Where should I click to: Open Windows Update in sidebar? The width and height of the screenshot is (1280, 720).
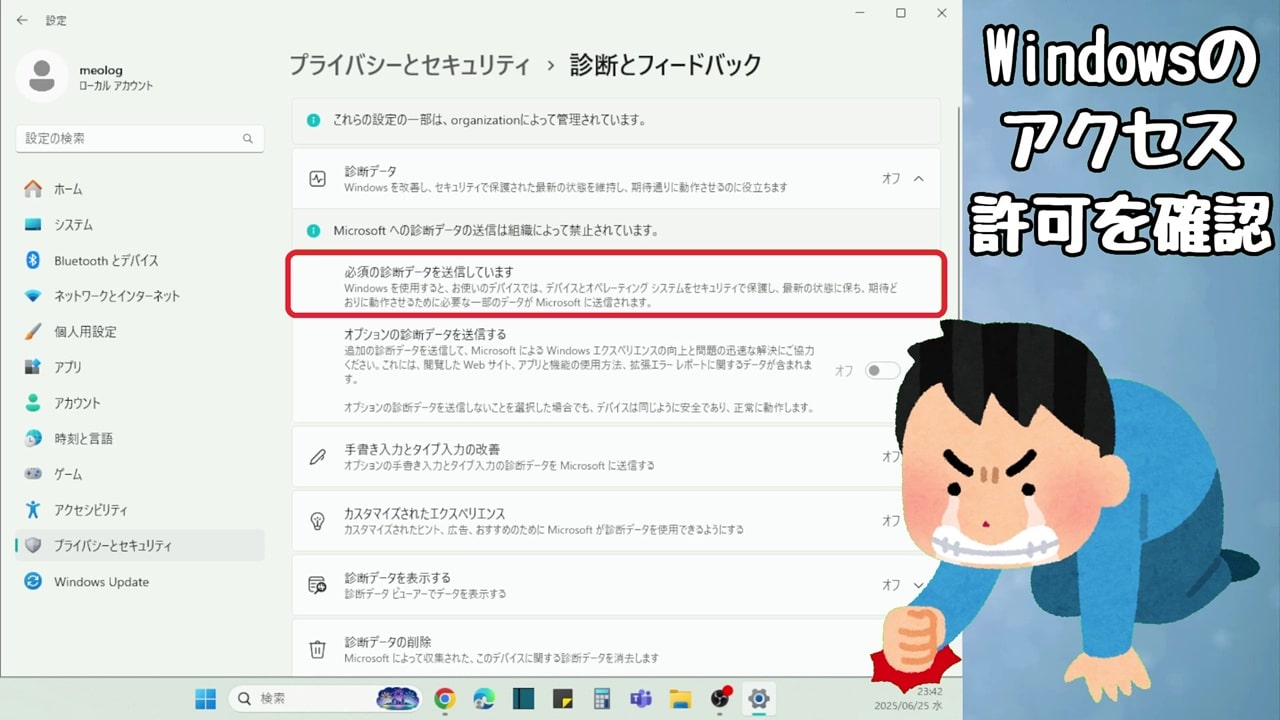coord(140,582)
